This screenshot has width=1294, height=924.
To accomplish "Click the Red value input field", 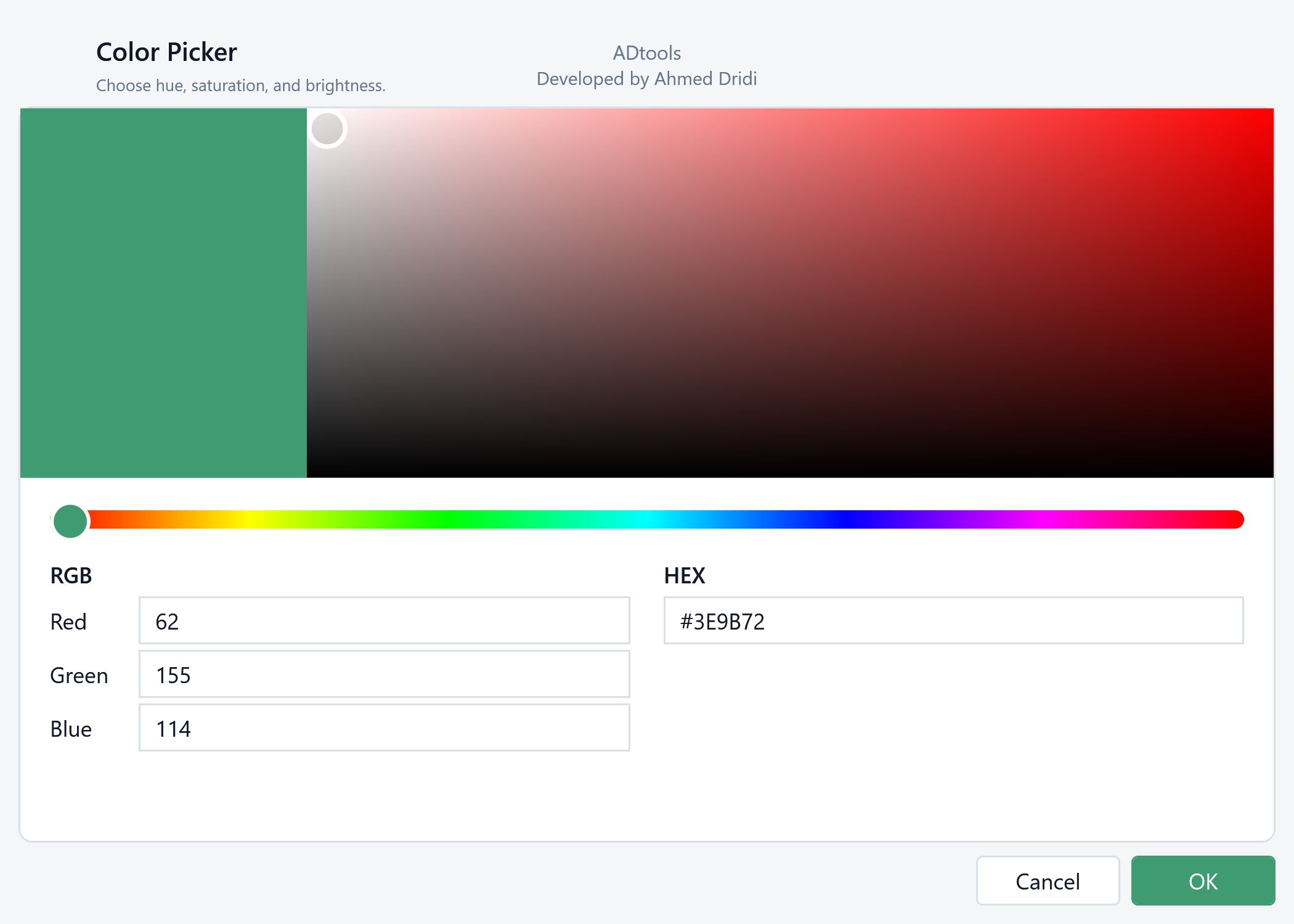I will pyautogui.click(x=384, y=621).
